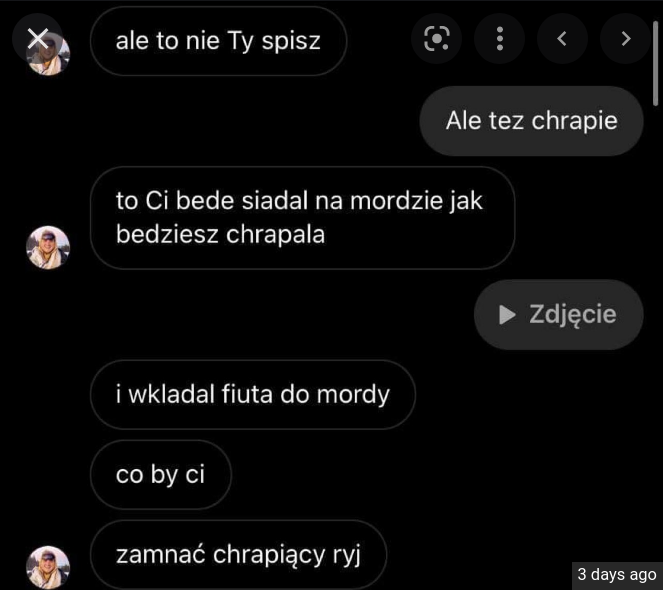Click the 'zamnać chrapiący ryj' message bubble

pyautogui.click(x=238, y=554)
